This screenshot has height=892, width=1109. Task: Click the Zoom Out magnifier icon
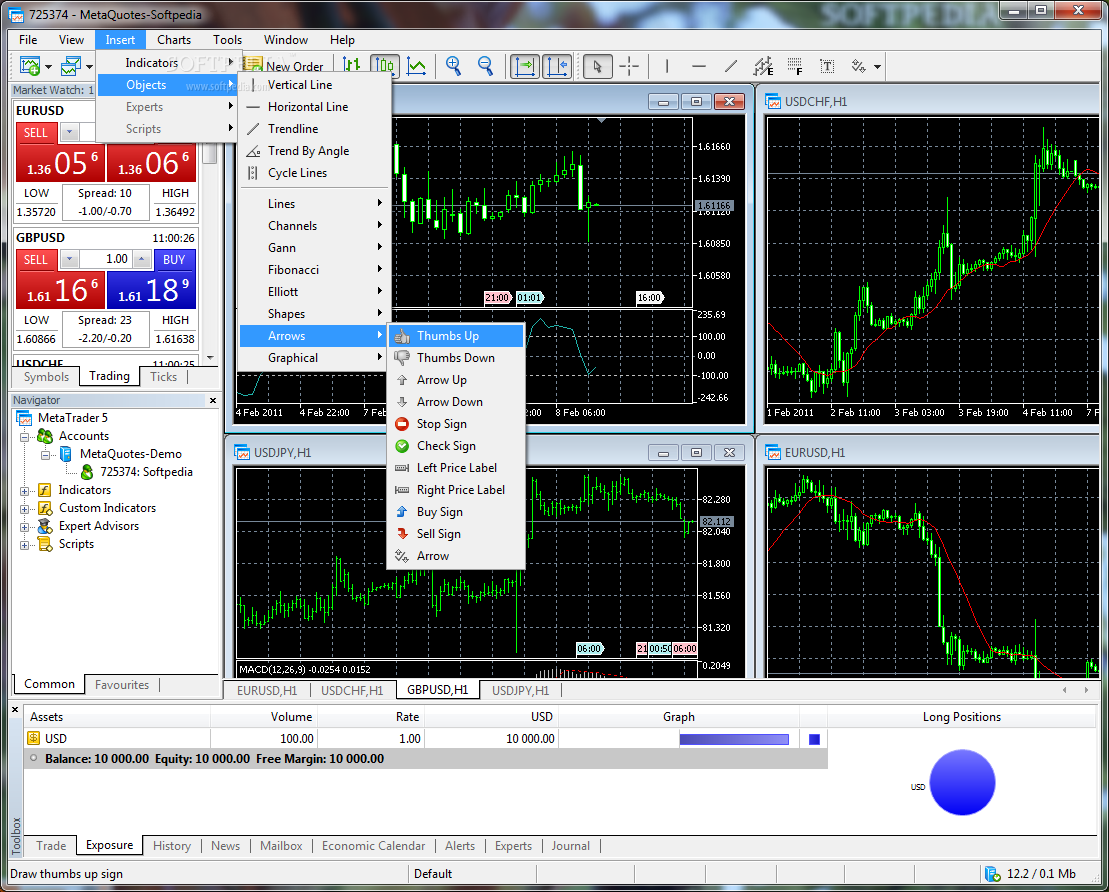pyautogui.click(x=485, y=66)
